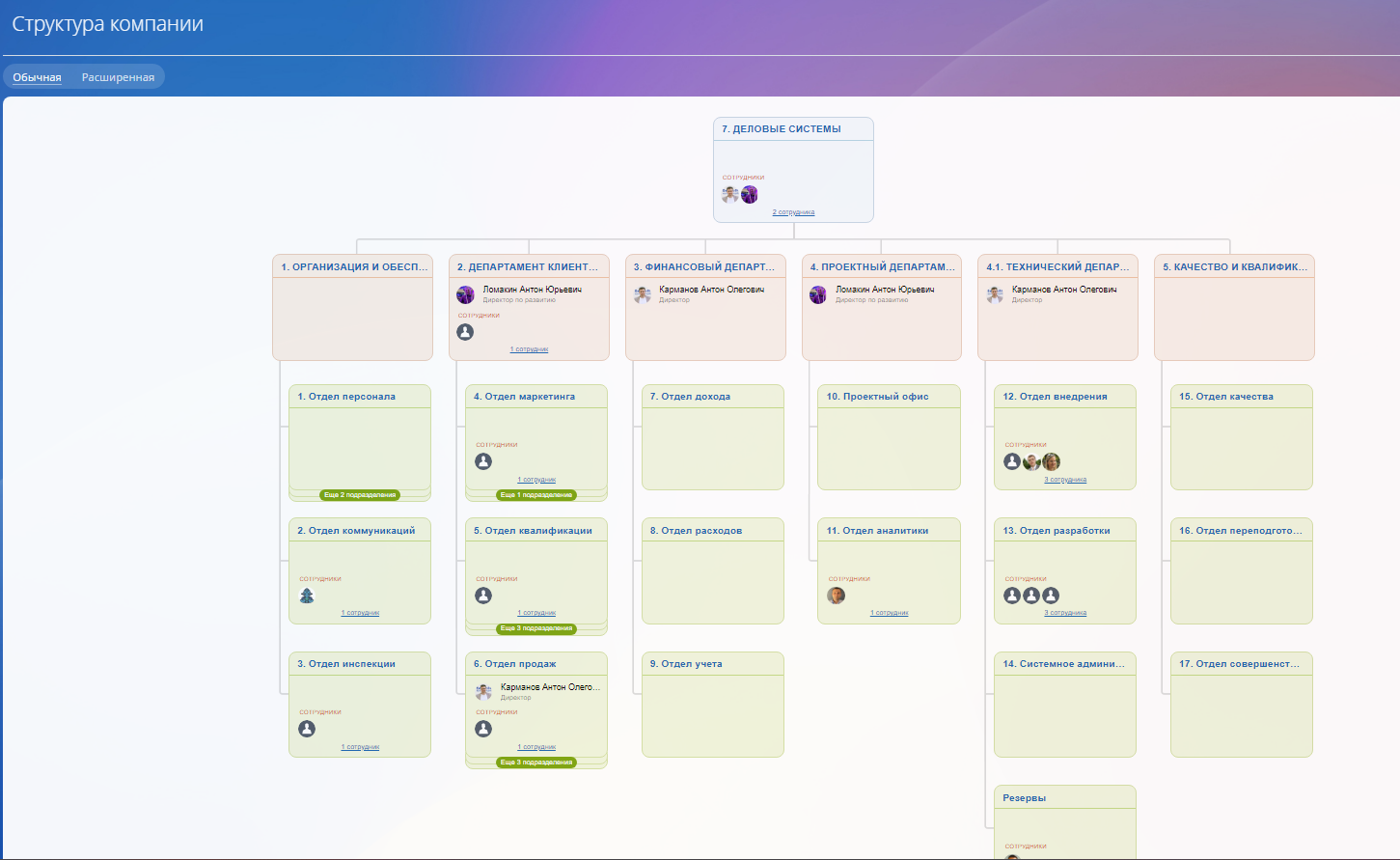Click director Карманов's avatar in Отдел продаж
Image resolution: width=1400 pixels, height=860 pixels.
click(483, 692)
